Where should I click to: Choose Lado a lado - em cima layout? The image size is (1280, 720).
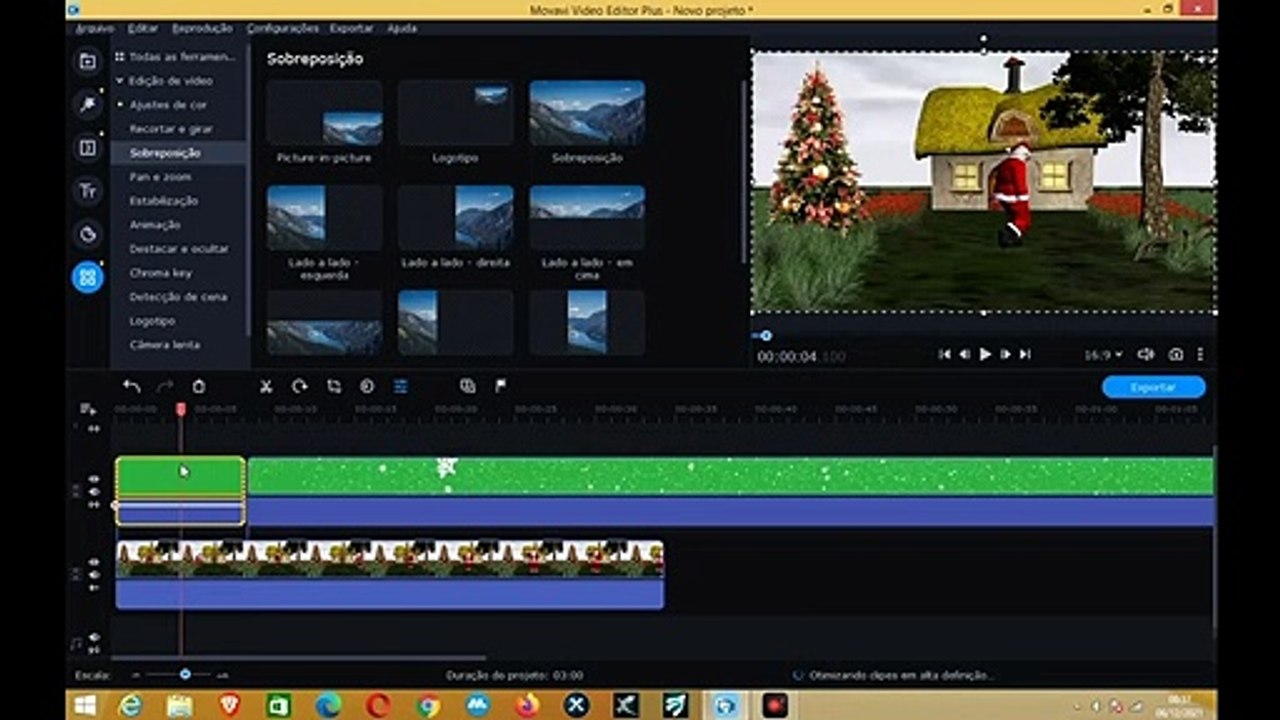587,217
